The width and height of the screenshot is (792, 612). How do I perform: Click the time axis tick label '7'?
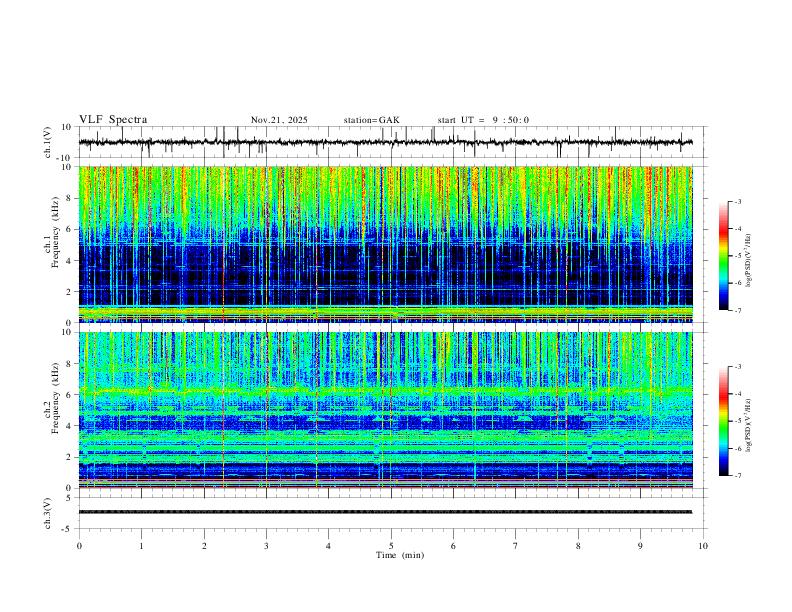[516, 546]
